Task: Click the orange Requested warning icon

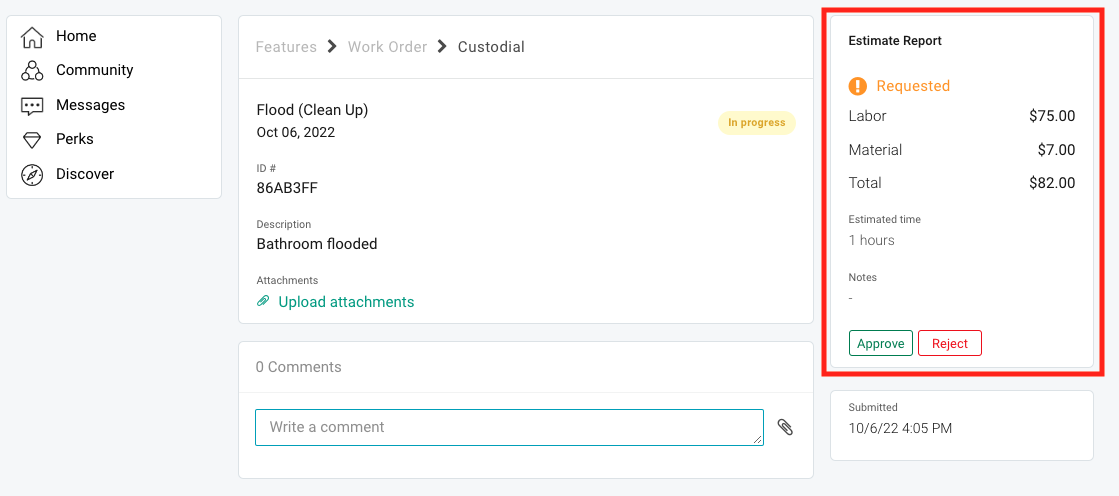Action: tap(858, 86)
